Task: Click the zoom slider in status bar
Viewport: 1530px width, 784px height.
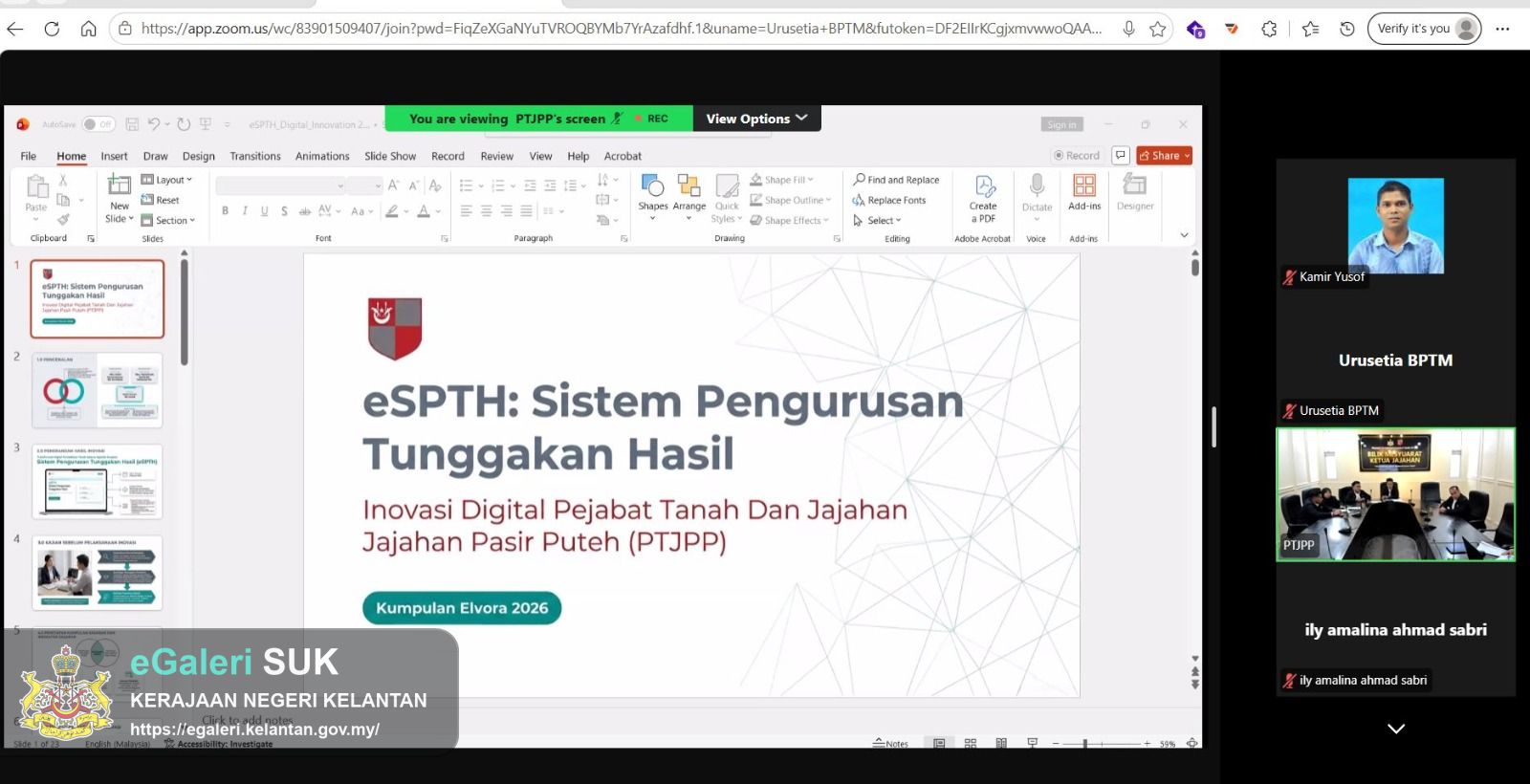Action: coord(1102,743)
